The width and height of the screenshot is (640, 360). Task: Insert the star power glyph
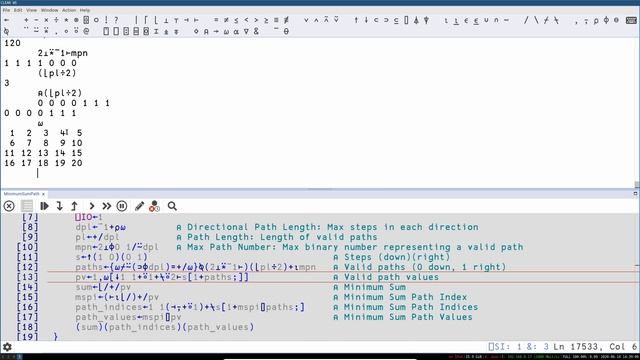[x=66, y=20]
